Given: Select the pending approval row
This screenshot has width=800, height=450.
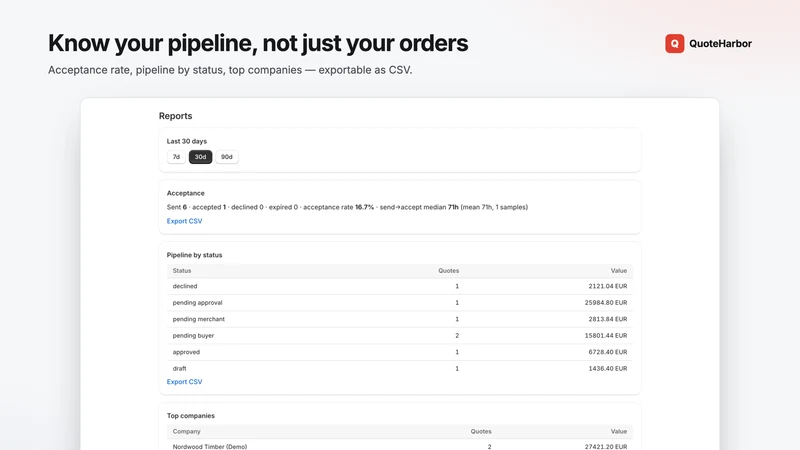Looking at the screenshot, I should [399, 303].
